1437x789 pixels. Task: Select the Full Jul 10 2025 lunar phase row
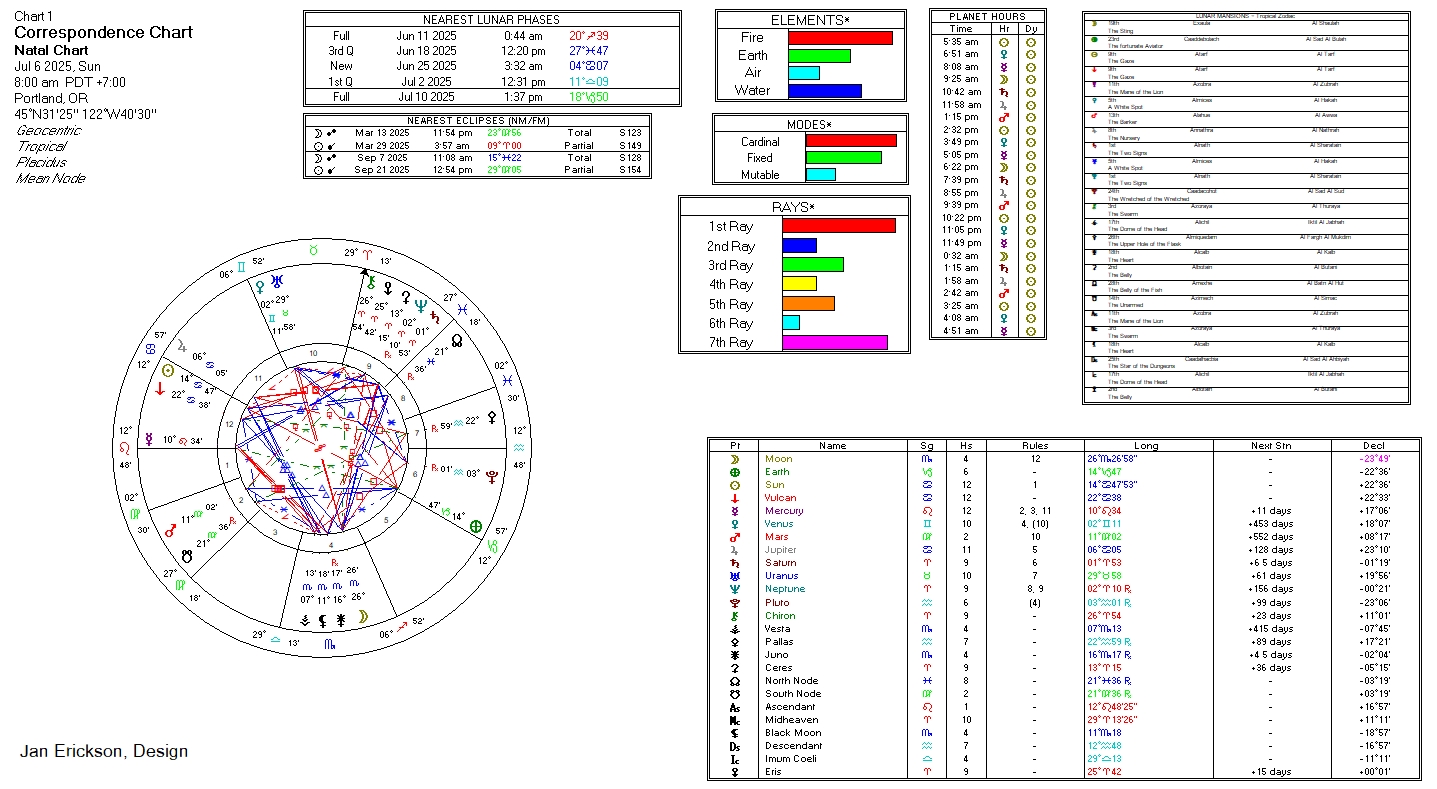[x=492, y=97]
